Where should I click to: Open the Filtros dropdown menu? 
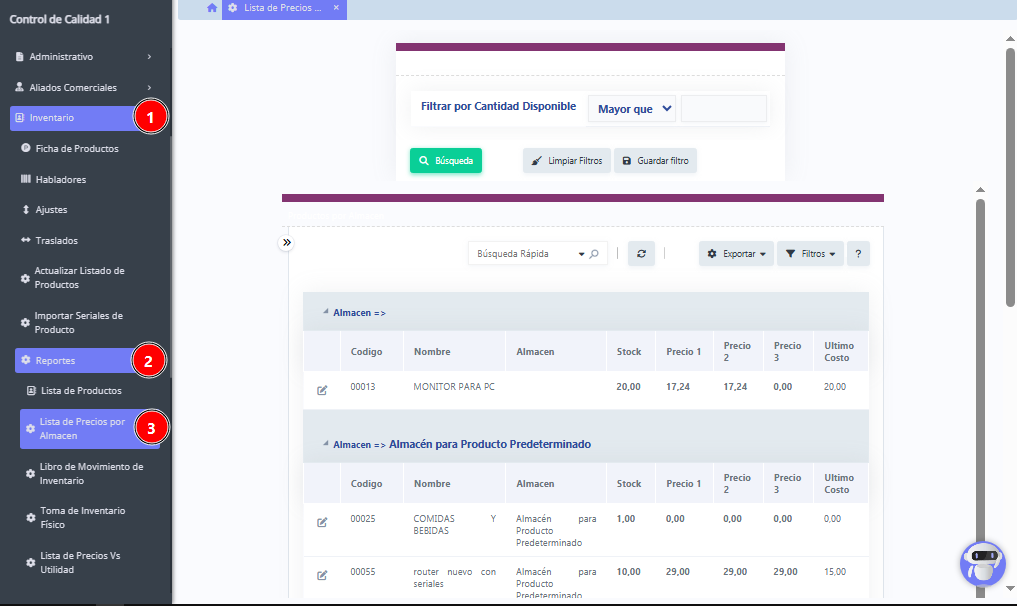(x=810, y=254)
